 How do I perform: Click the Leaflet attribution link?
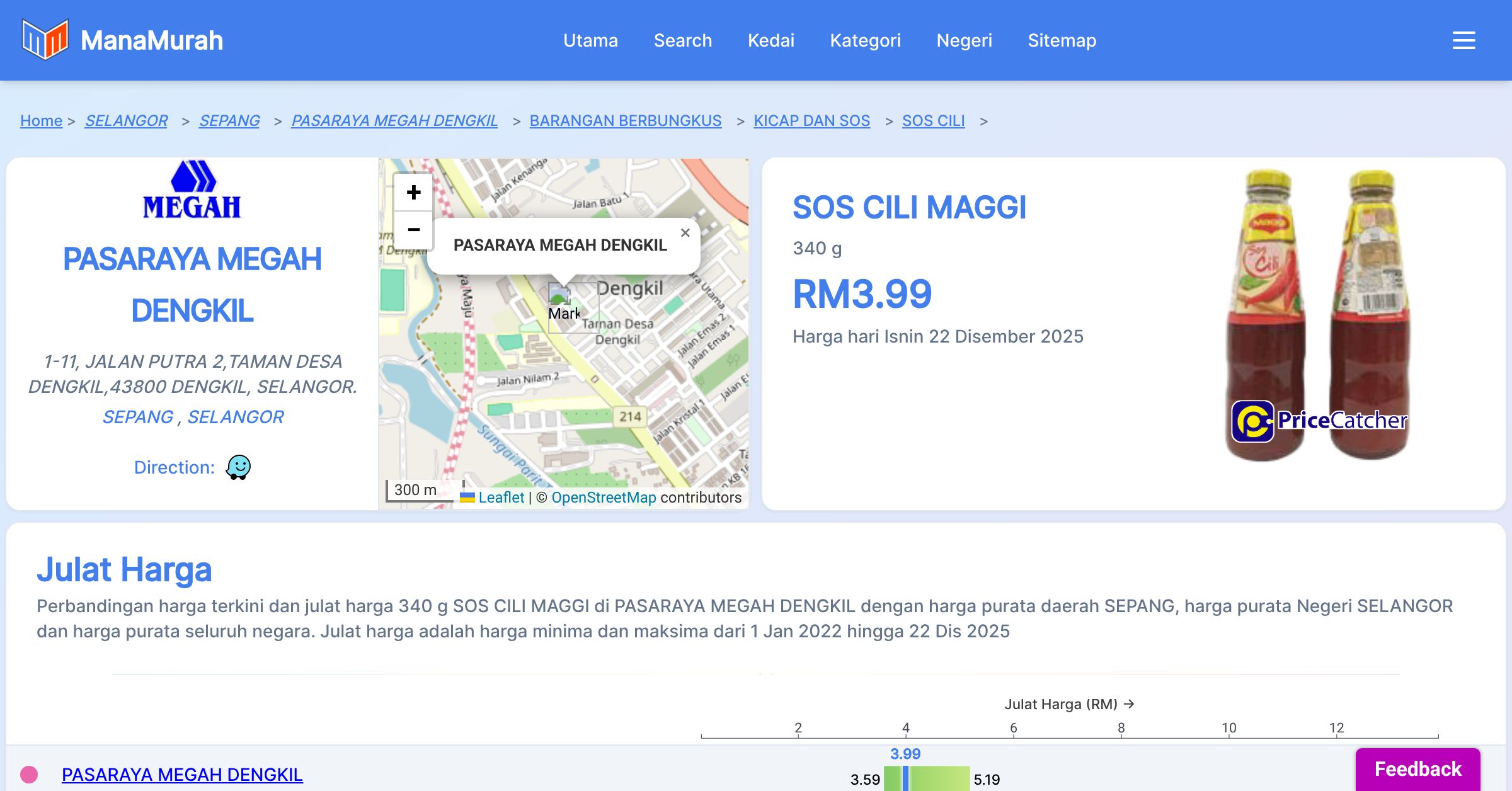pos(501,498)
